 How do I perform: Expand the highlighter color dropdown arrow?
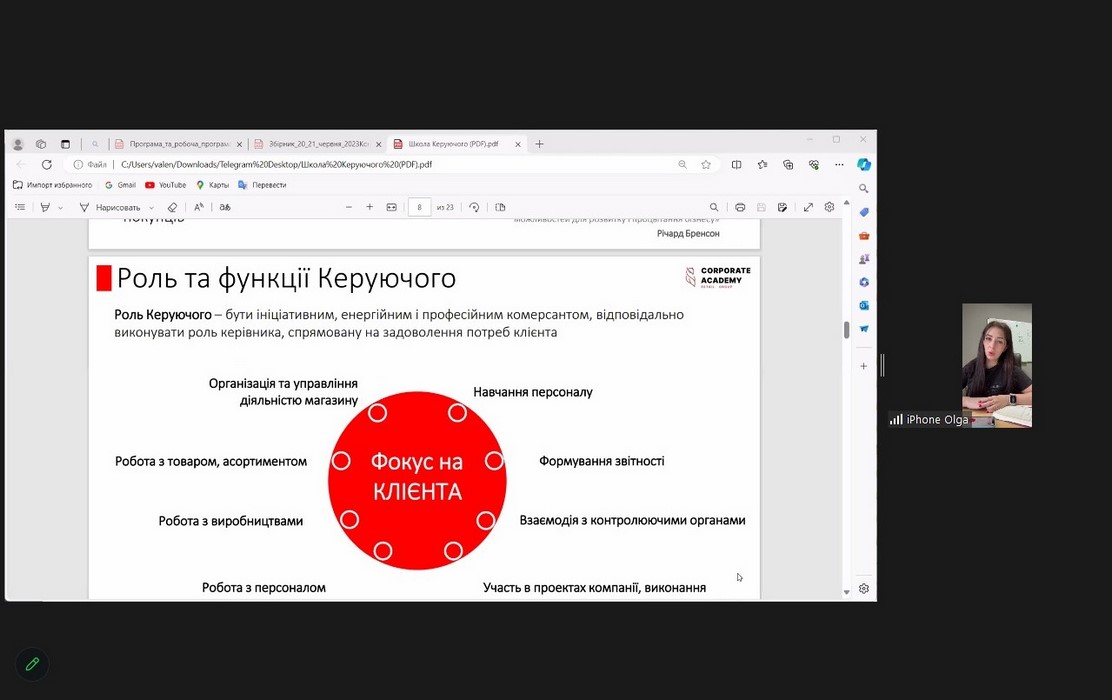coord(60,208)
